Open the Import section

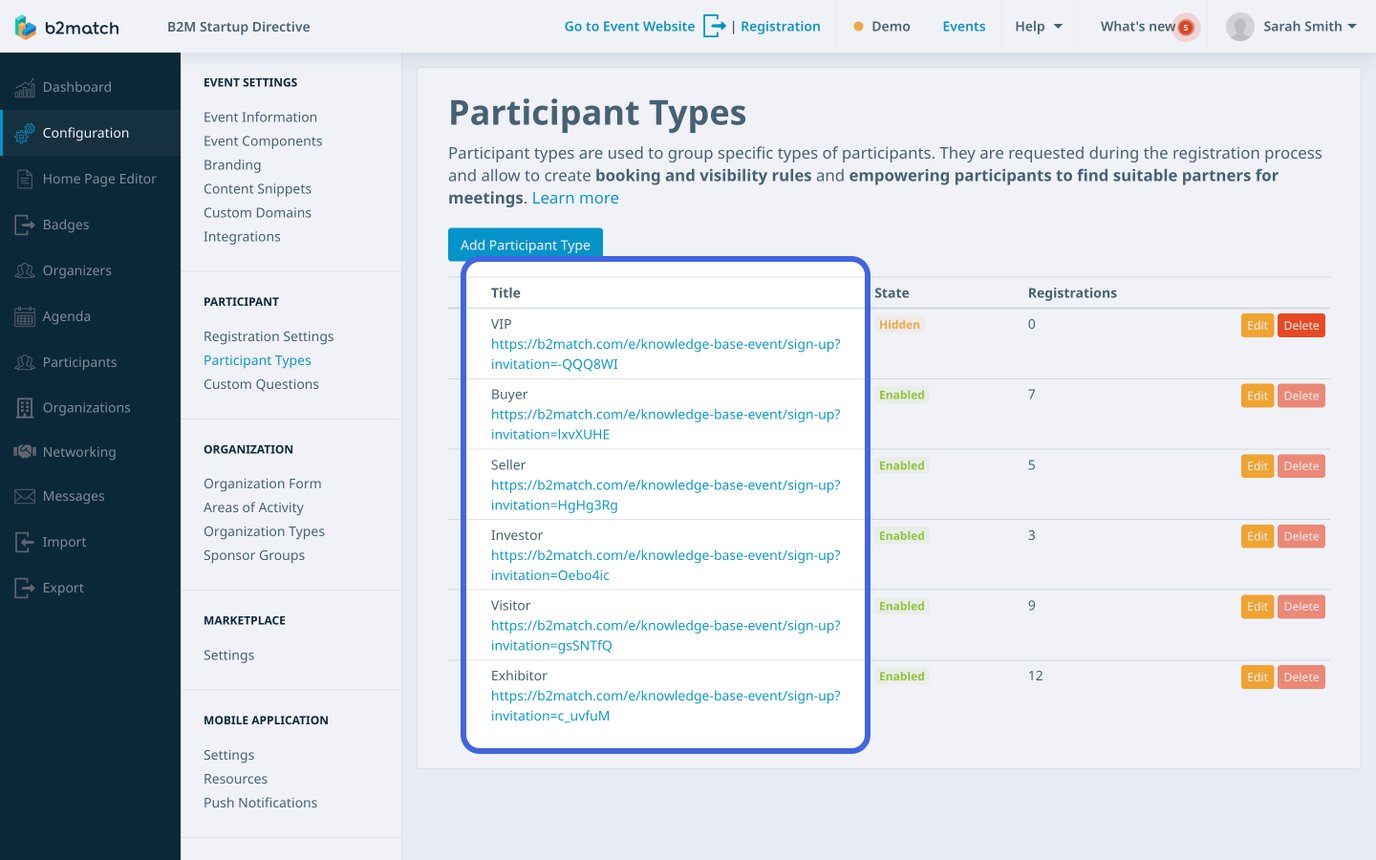click(x=64, y=541)
